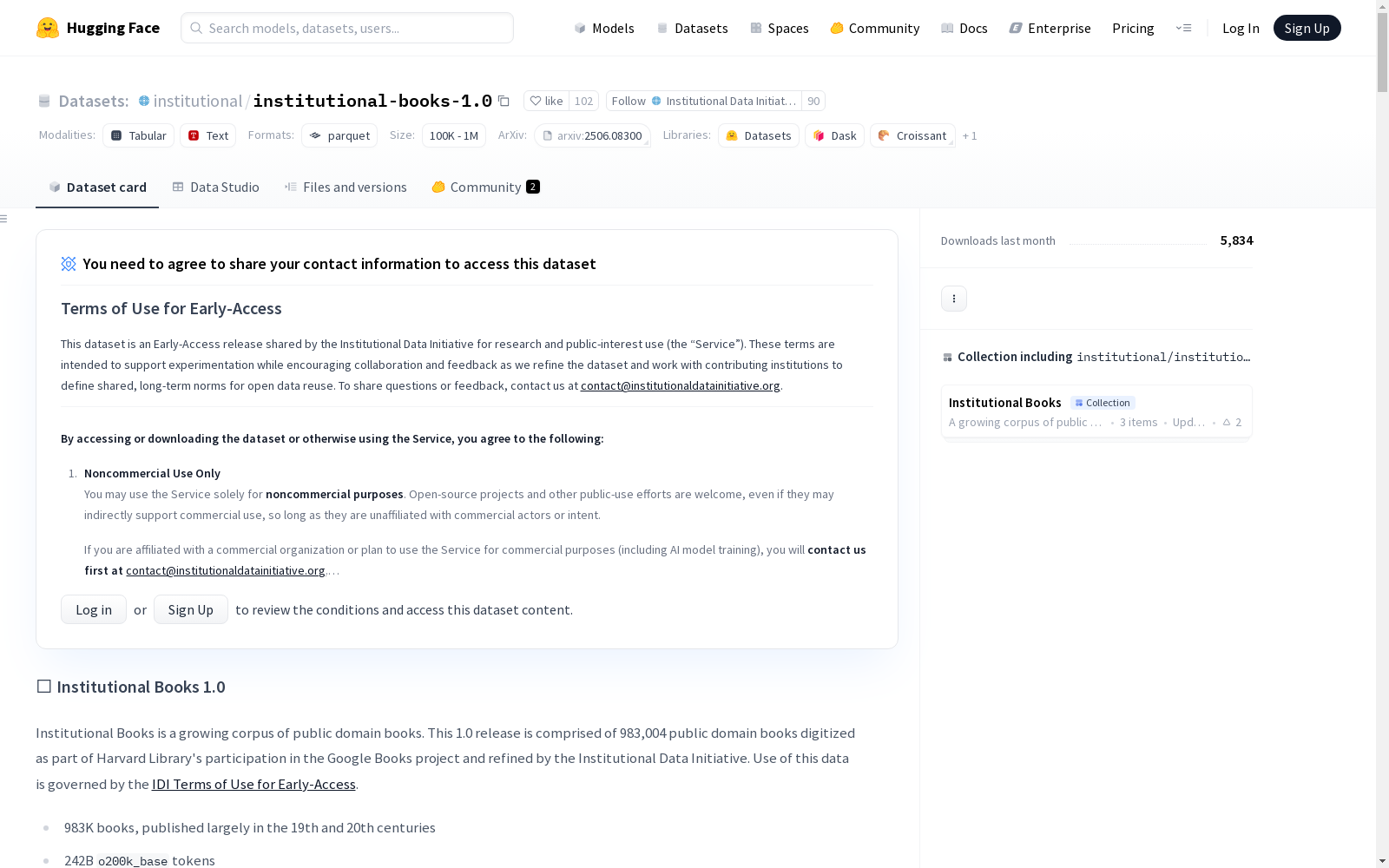Click the Text modality tag

coord(208,135)
